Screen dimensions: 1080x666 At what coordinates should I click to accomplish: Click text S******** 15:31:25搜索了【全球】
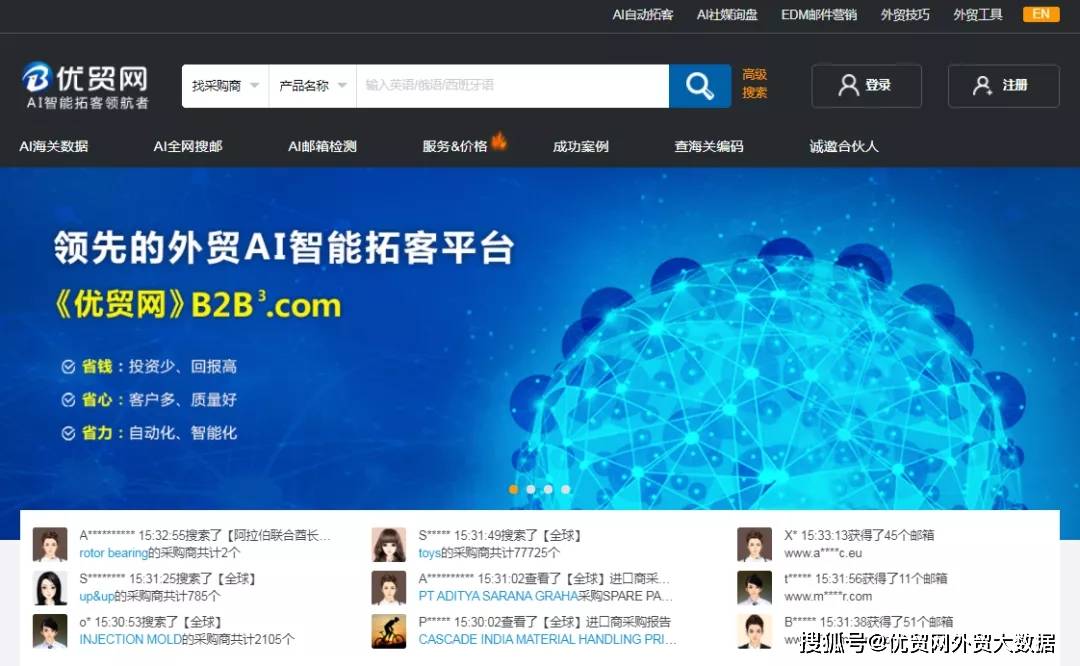(x=167, y=579)
